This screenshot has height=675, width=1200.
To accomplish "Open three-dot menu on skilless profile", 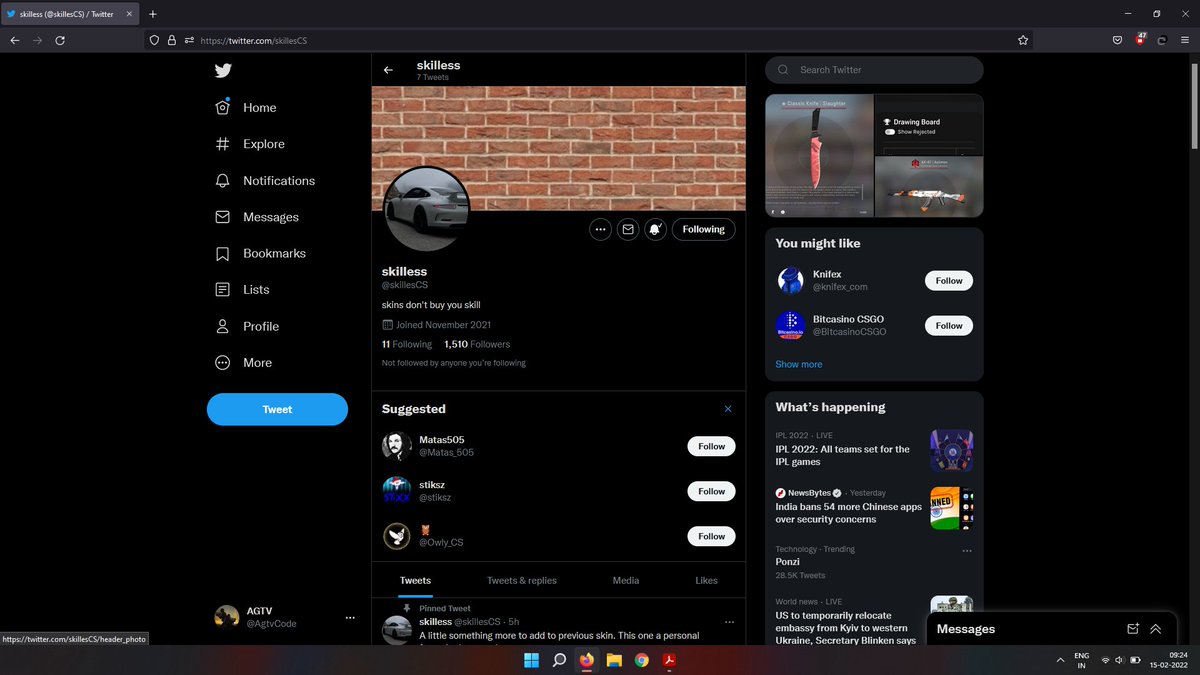I will (x=600, y=229).
